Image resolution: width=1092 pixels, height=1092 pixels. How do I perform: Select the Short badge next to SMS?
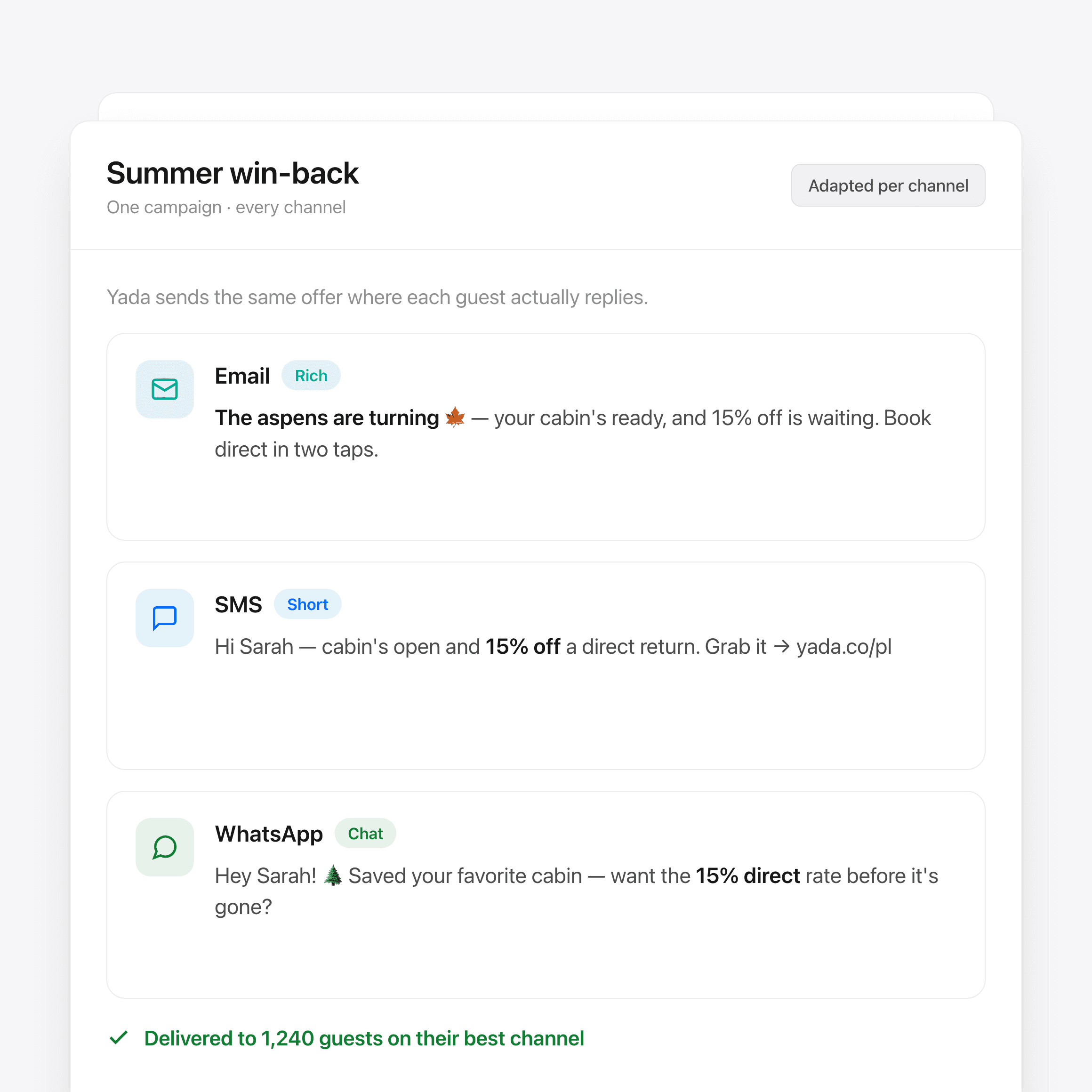(x=307, y=604)
